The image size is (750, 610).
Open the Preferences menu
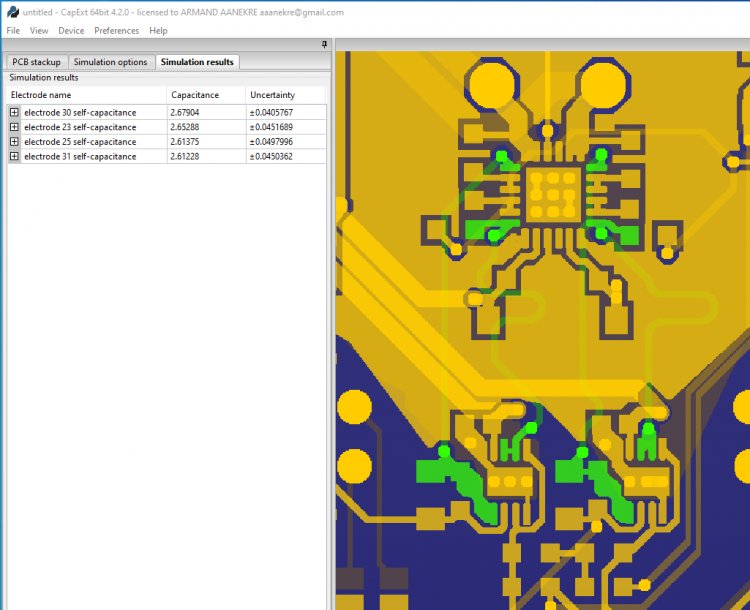tap(116, 31)
